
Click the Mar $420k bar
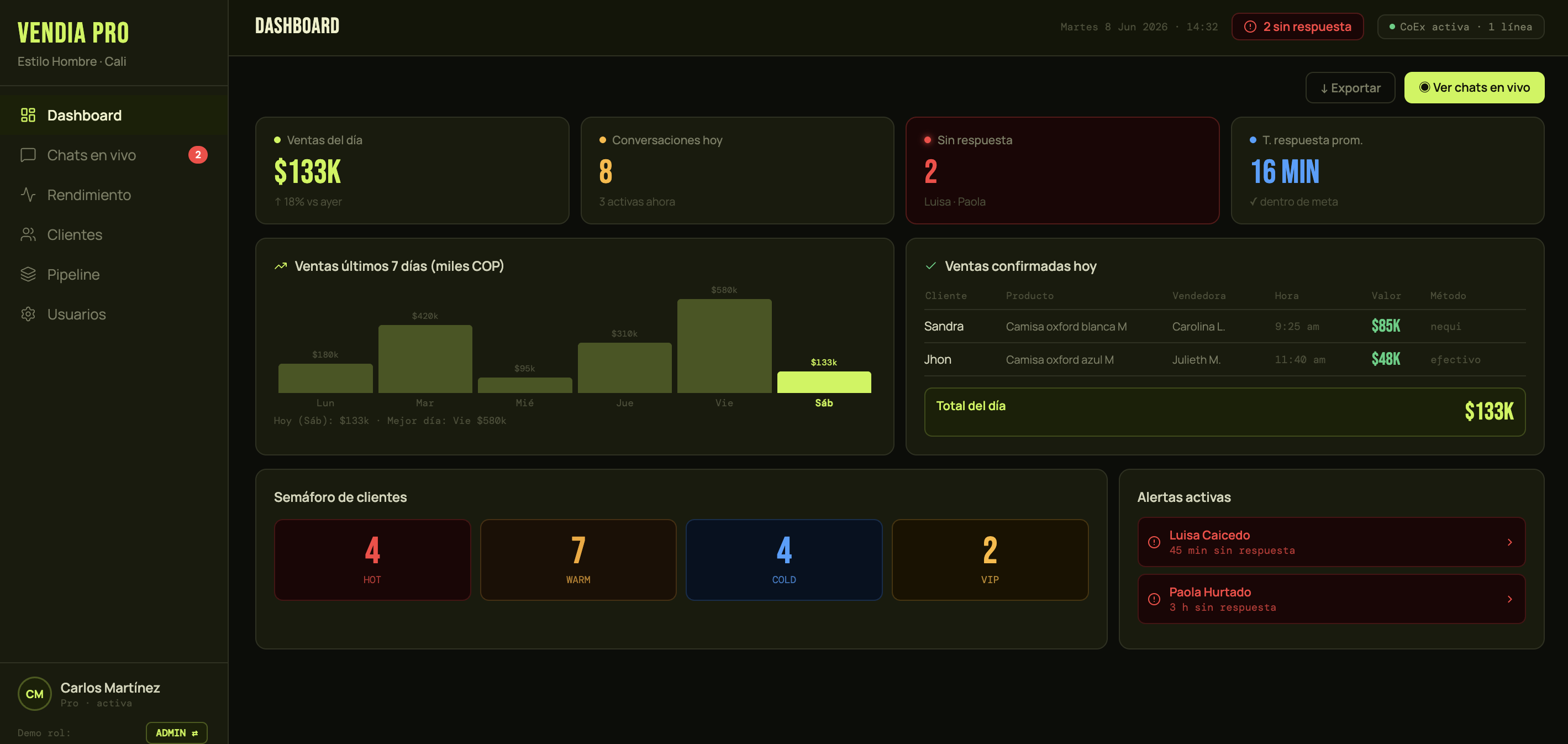click(425, 359)
